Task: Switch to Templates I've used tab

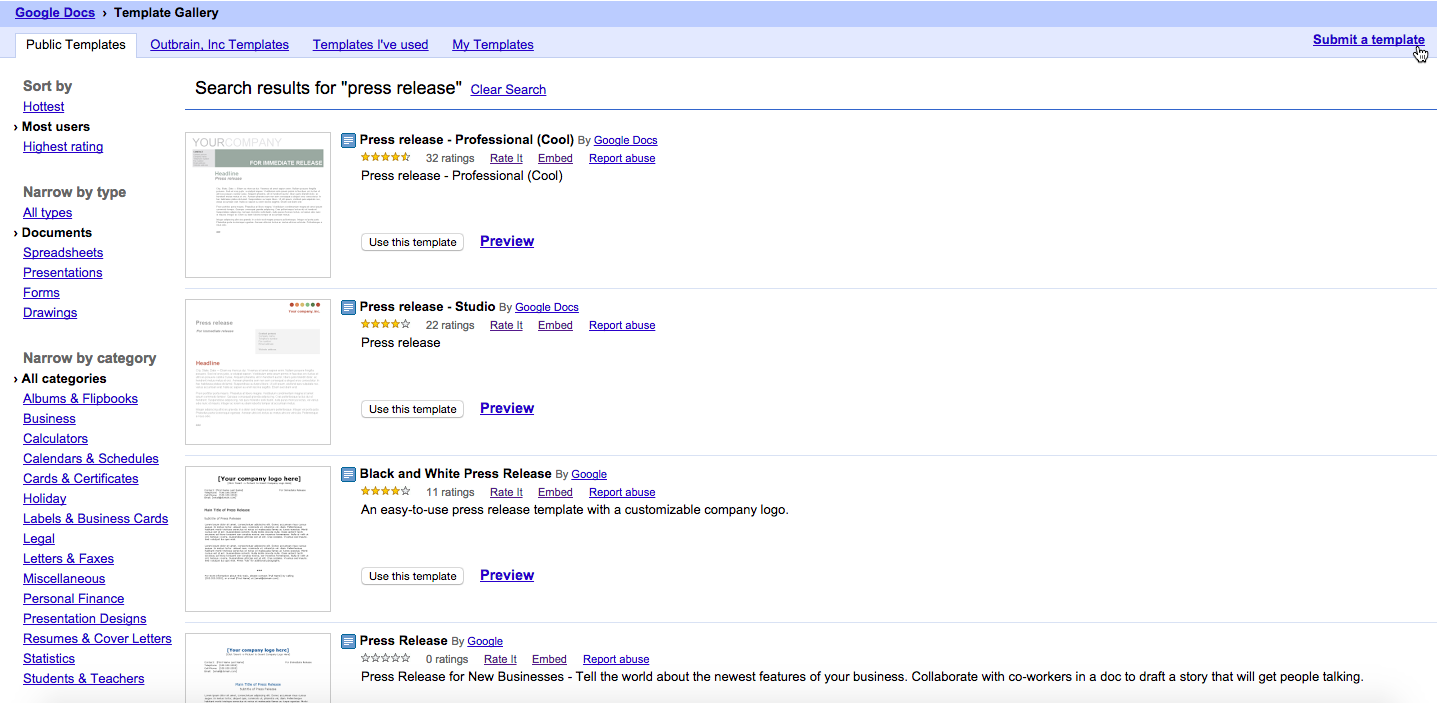Action: point(370,45)
